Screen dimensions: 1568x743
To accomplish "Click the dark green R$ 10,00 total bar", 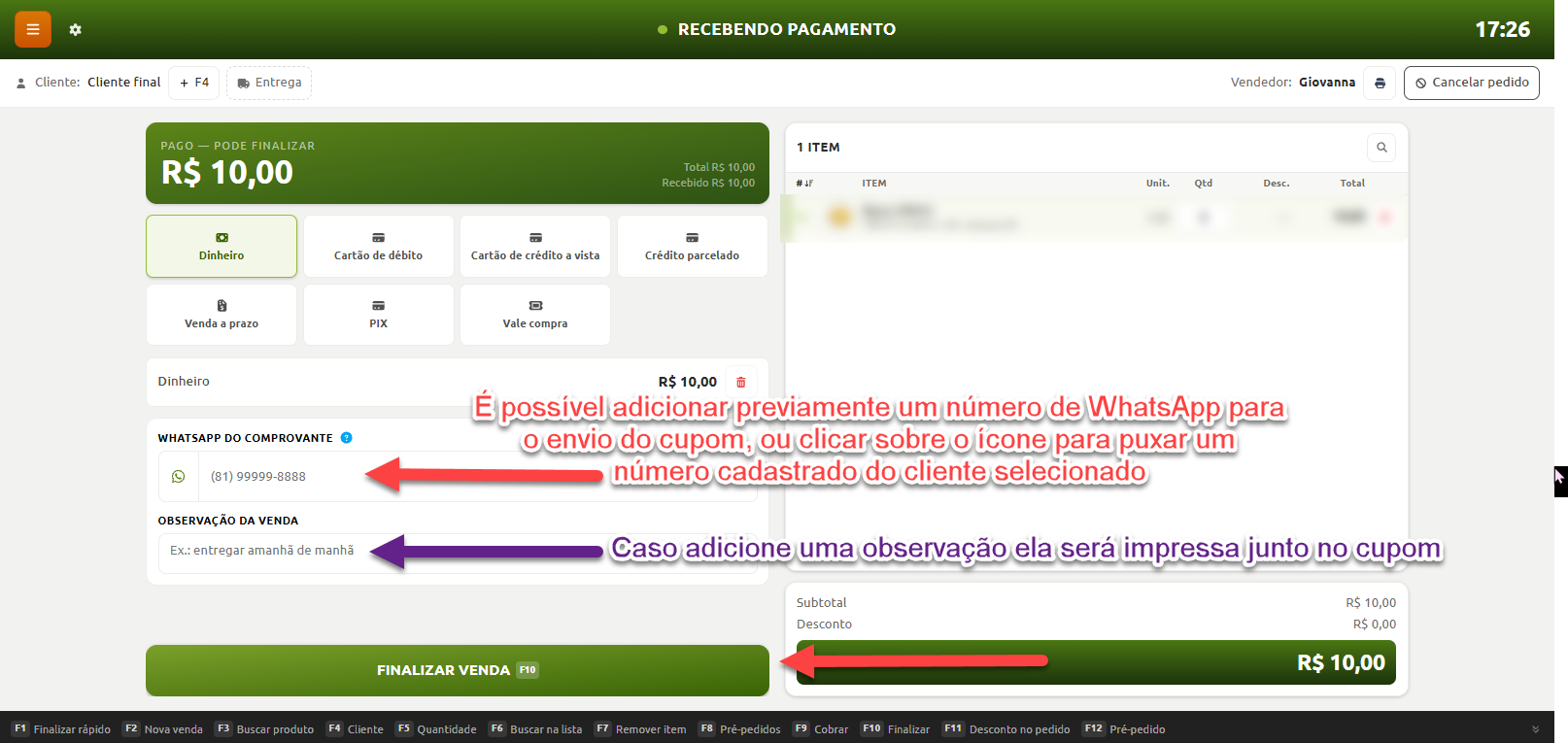I will click(x=1096, y=662).
